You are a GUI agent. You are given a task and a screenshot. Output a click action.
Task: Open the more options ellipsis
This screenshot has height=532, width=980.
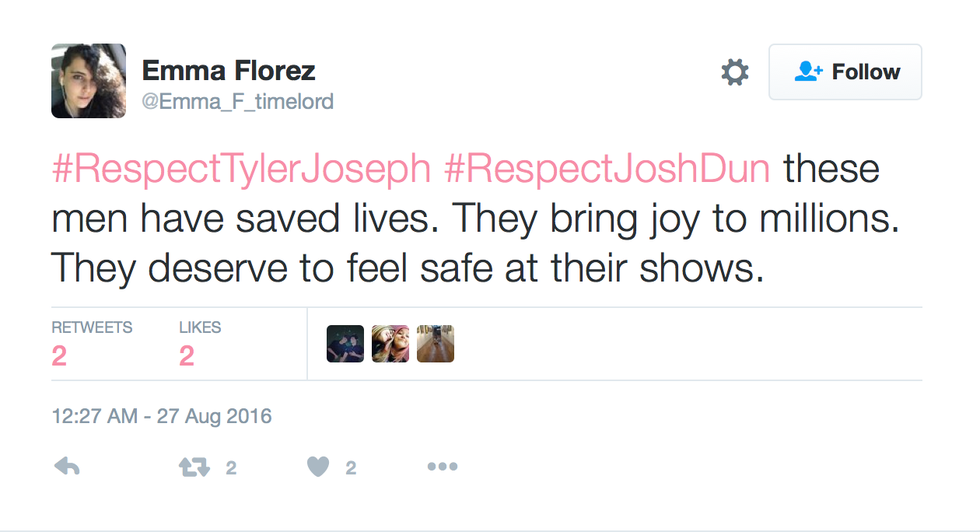point(442,467)
